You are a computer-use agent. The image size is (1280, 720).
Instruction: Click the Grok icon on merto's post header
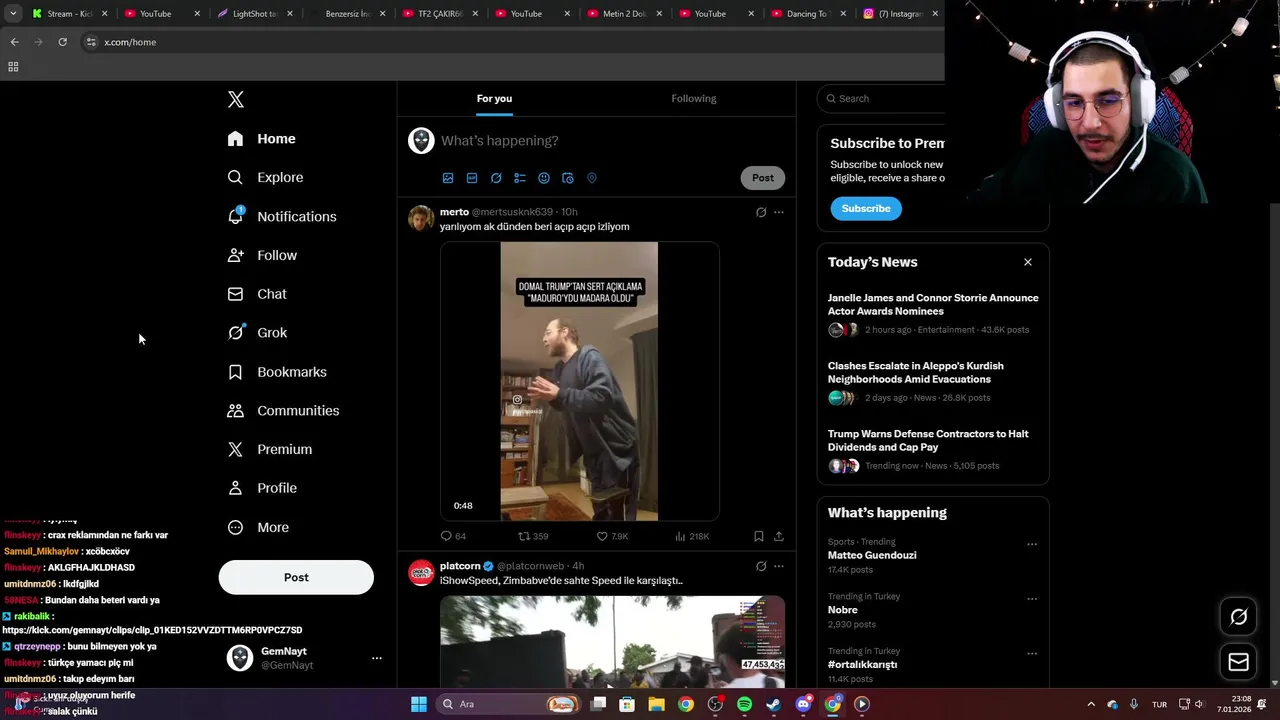tap(761, 212)
